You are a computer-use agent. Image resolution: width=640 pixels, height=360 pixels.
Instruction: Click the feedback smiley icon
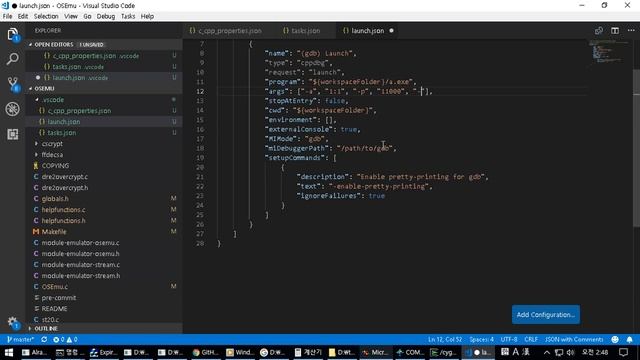pos(615,340)
